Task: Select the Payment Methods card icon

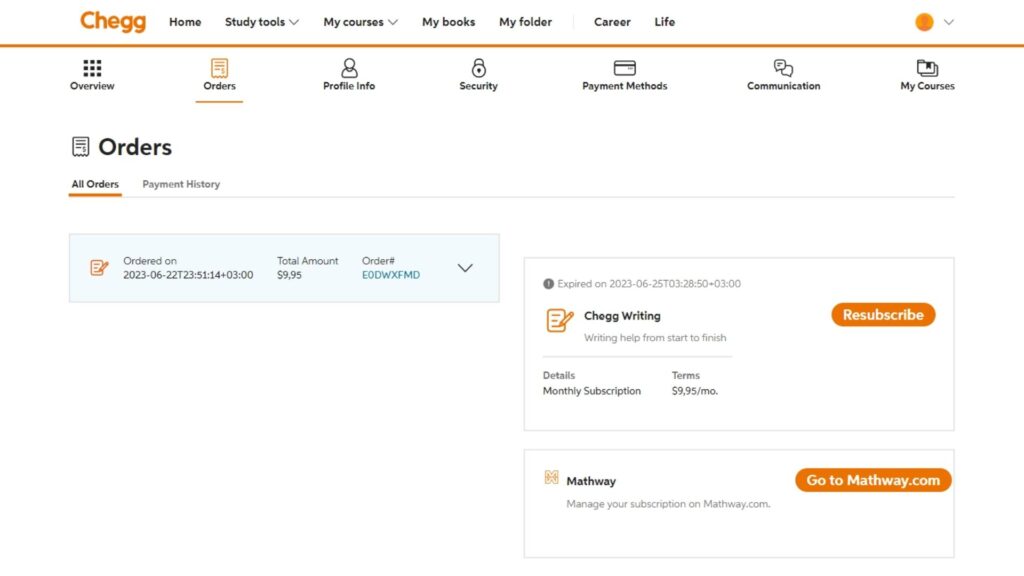Action: pos(624,66)
